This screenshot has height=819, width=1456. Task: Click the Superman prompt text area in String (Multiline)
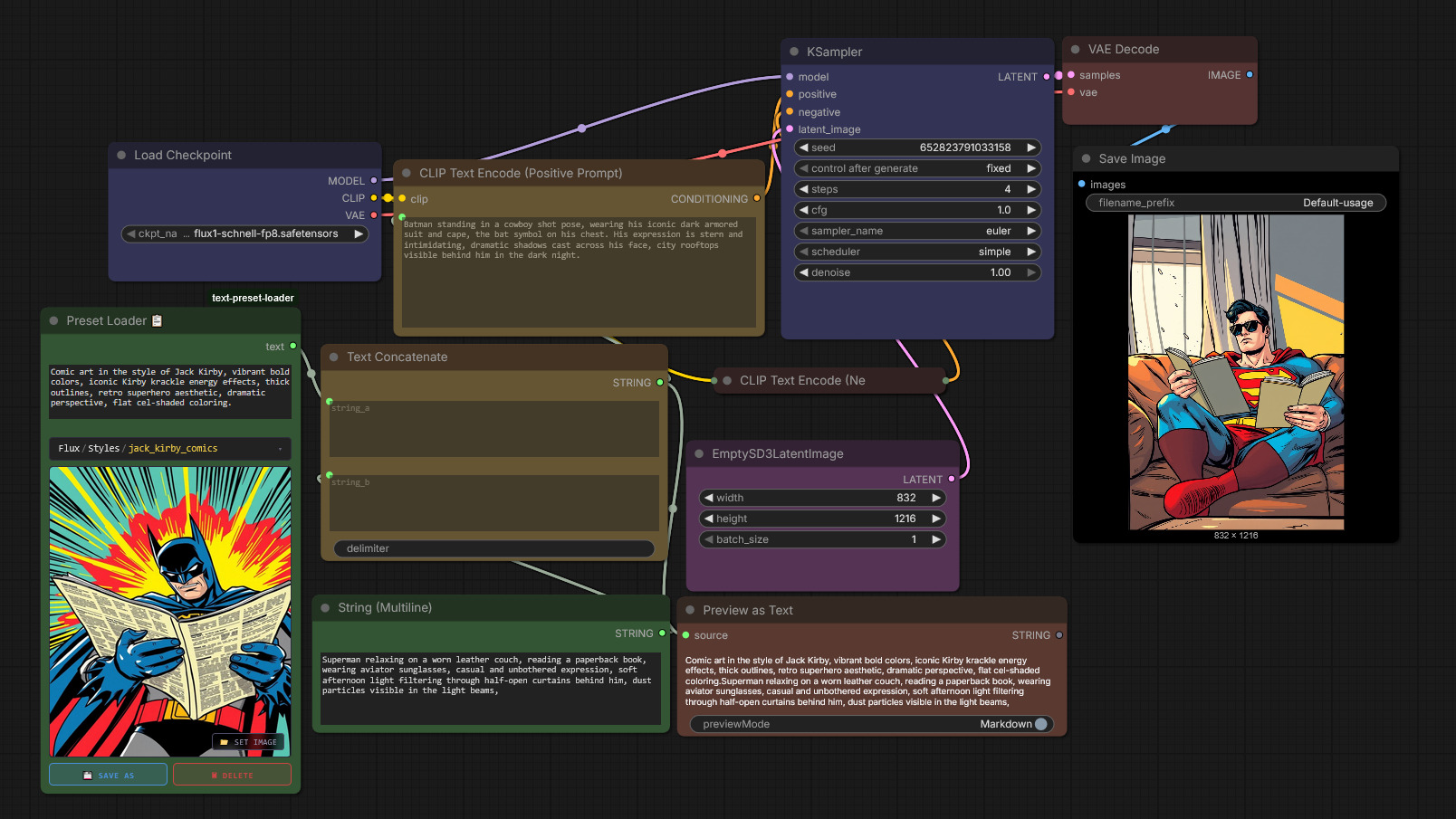(491, 687)
